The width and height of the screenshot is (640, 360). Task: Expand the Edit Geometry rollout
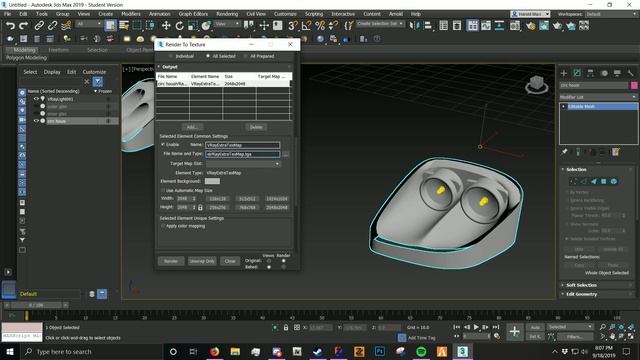(x=581, y=294)
